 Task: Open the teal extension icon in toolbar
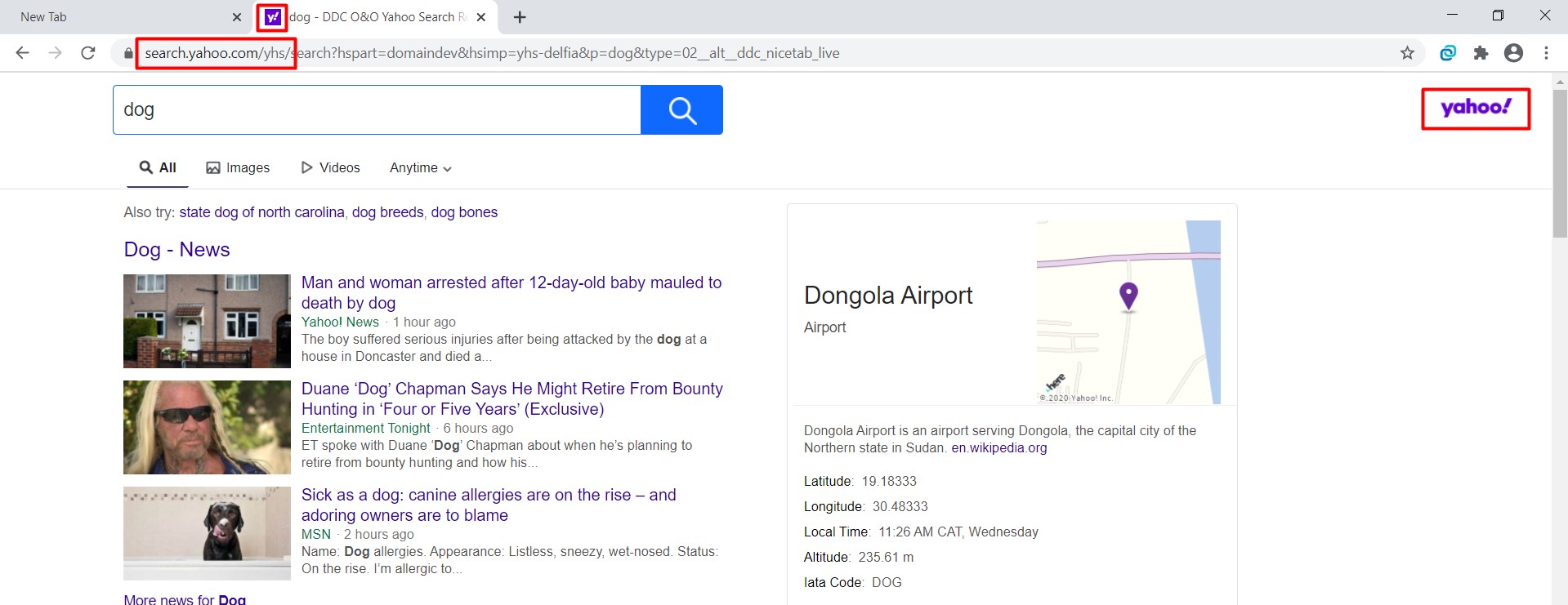(x=1448, y=53)
